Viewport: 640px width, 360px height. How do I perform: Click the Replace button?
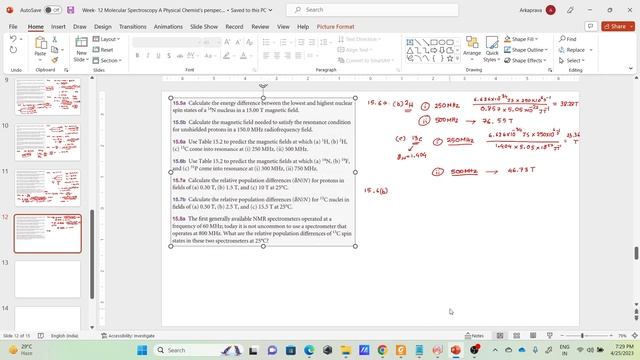572,50
